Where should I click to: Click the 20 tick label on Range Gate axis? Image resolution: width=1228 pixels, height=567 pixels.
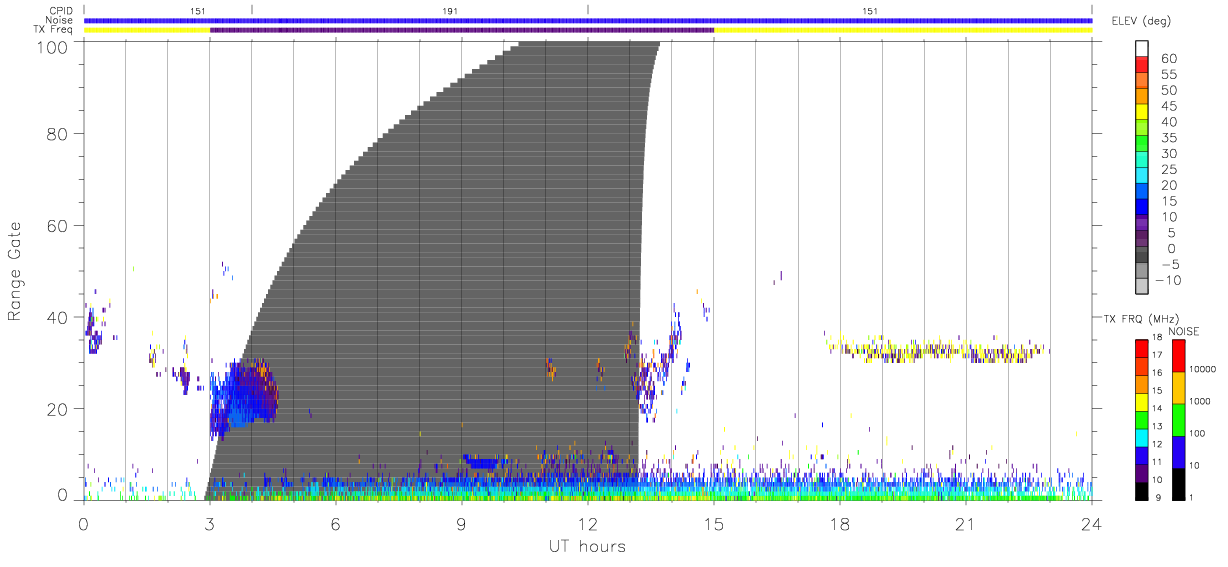click(59, 409)
